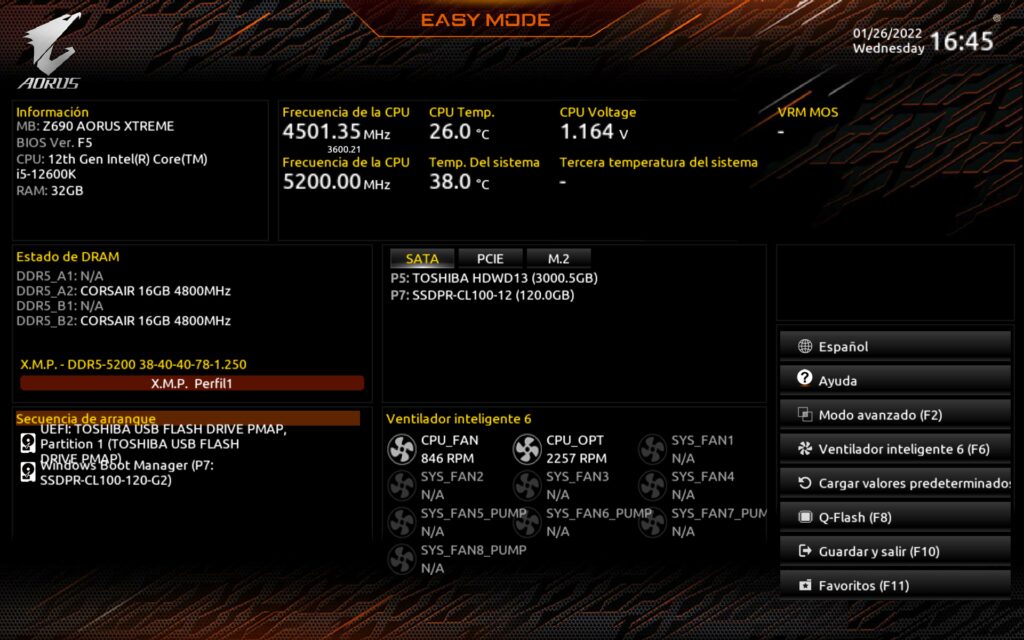1024x640 pixels.
Task: Click the SYS_FAN4 fan icon
Action: tap(652, 486)
